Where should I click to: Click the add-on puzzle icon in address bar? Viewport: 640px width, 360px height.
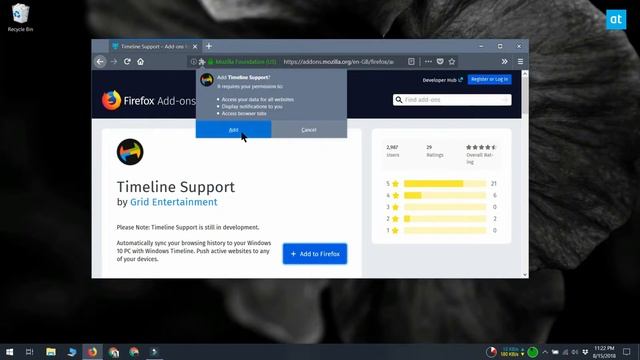click(202, 62)
